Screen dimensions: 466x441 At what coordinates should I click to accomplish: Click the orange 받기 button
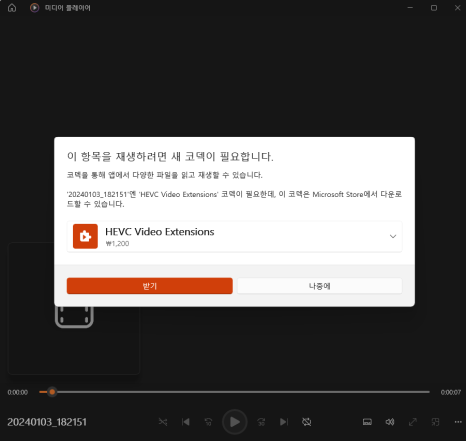click(x=150, y=286)
